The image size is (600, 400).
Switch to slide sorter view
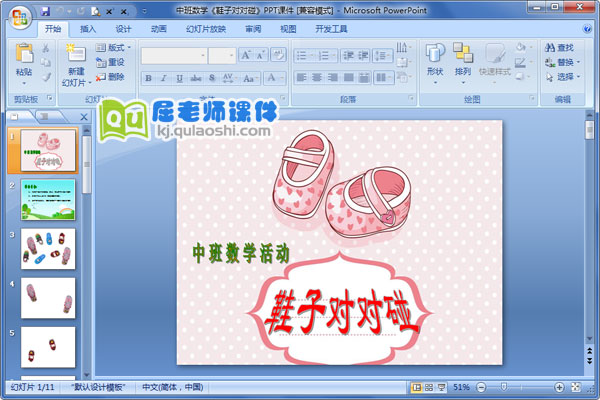tap(429, 387)
